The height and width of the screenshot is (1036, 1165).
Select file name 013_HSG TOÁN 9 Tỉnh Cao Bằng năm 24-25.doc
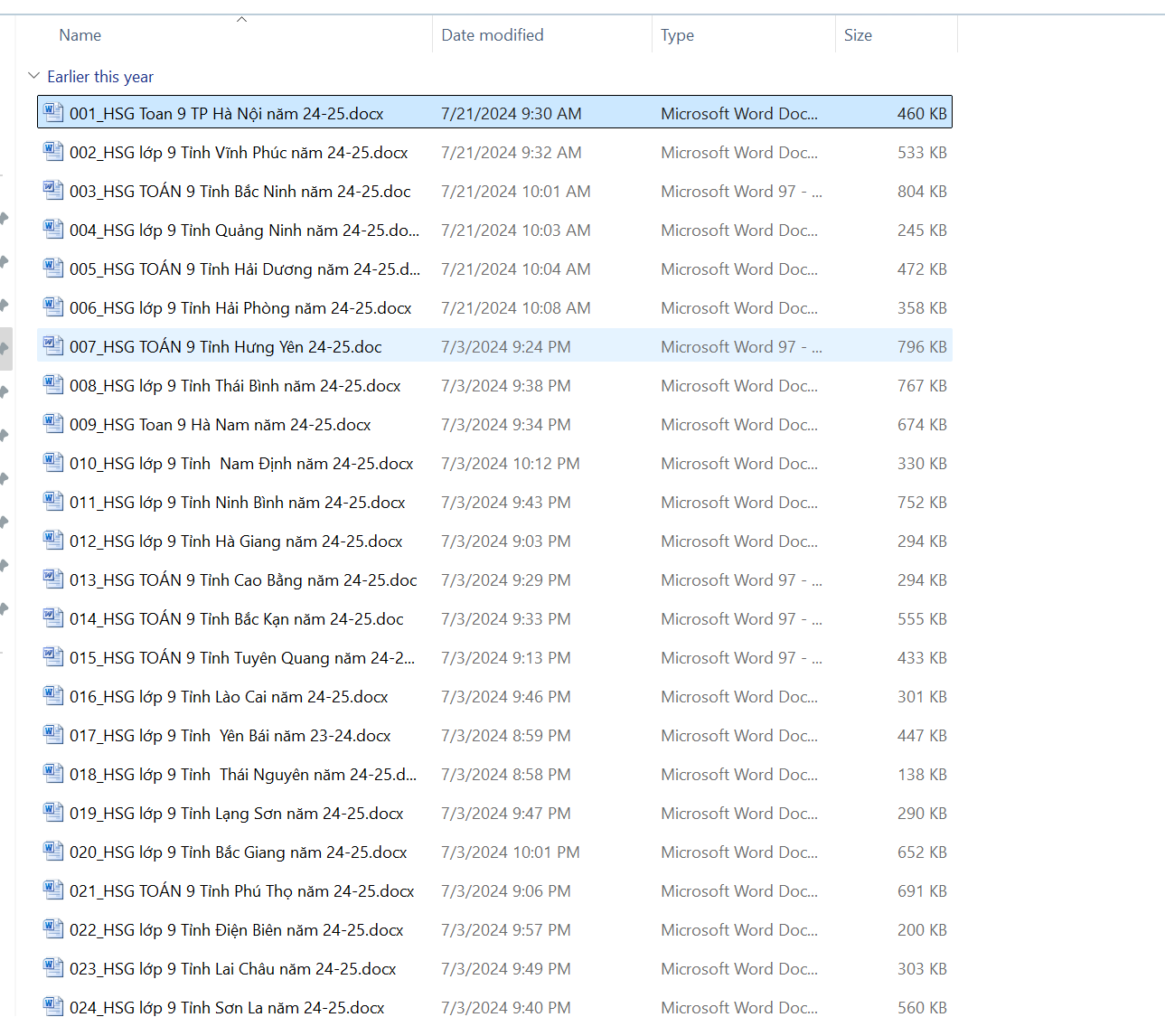244,580
